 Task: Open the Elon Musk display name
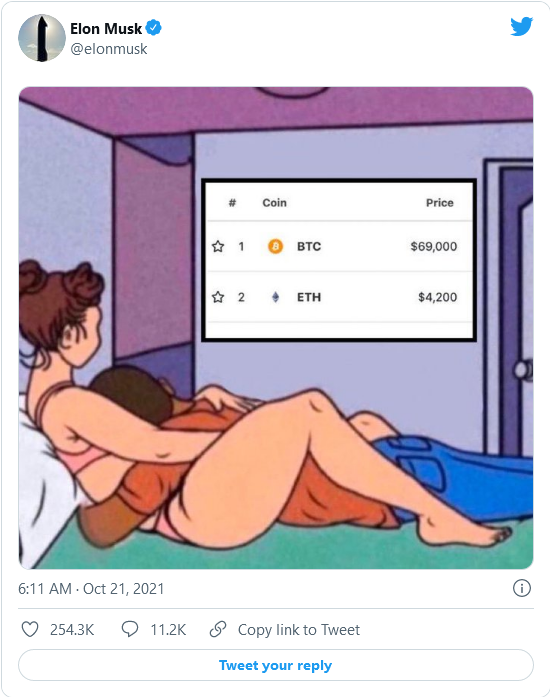click(106, 28)
